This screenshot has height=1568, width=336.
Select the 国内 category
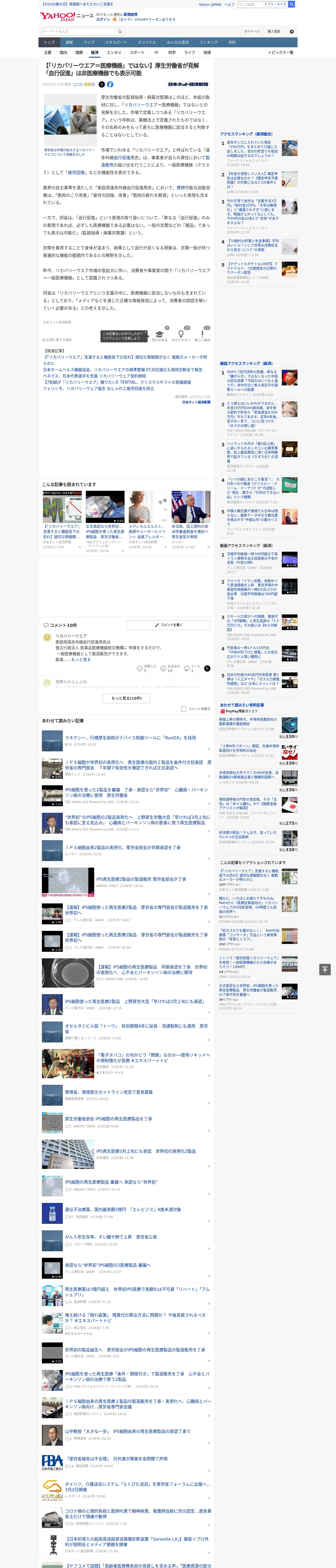[63, 52]
